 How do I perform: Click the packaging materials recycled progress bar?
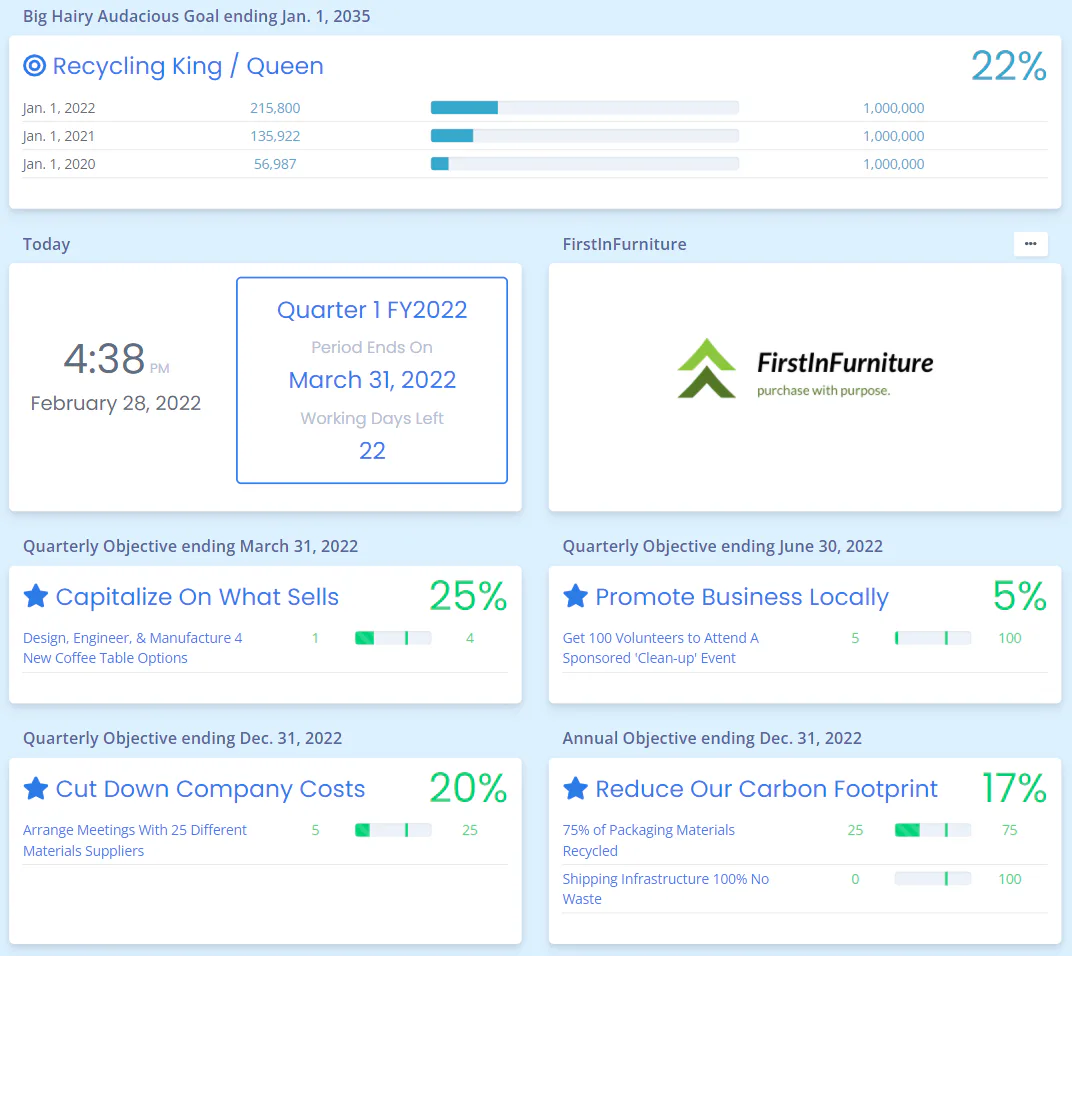933,830
